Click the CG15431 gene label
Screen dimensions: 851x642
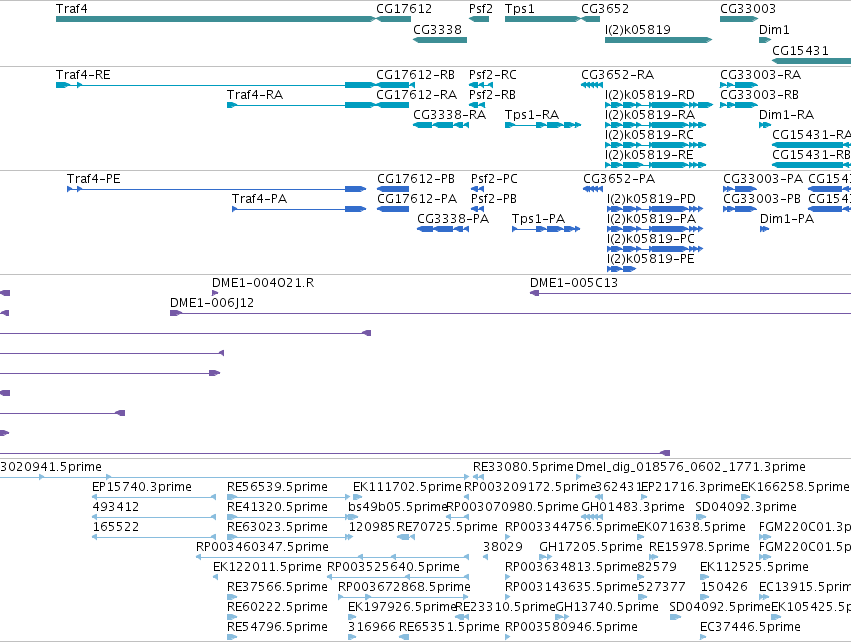click(800, 50)
